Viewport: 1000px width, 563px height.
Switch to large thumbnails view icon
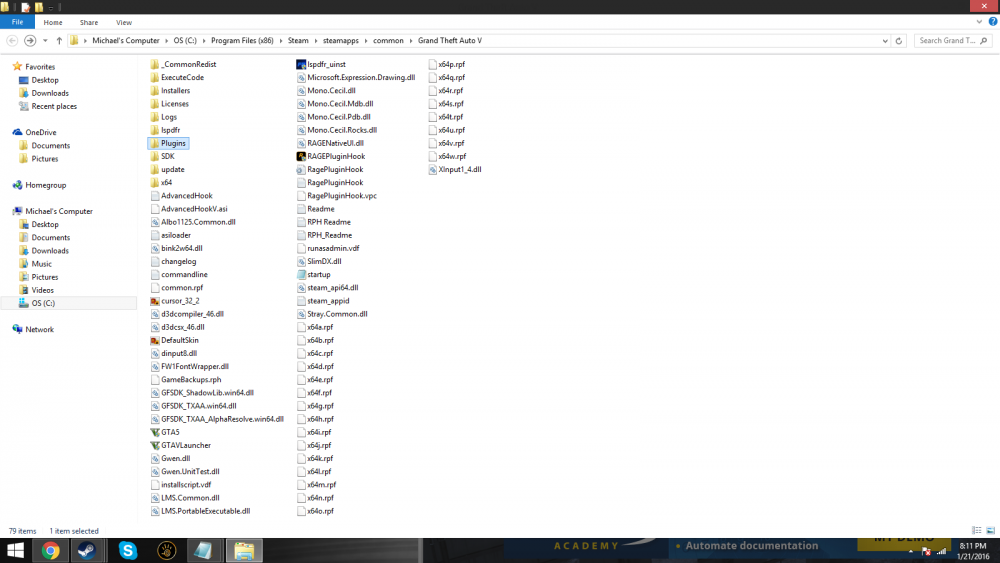[990, 530]
